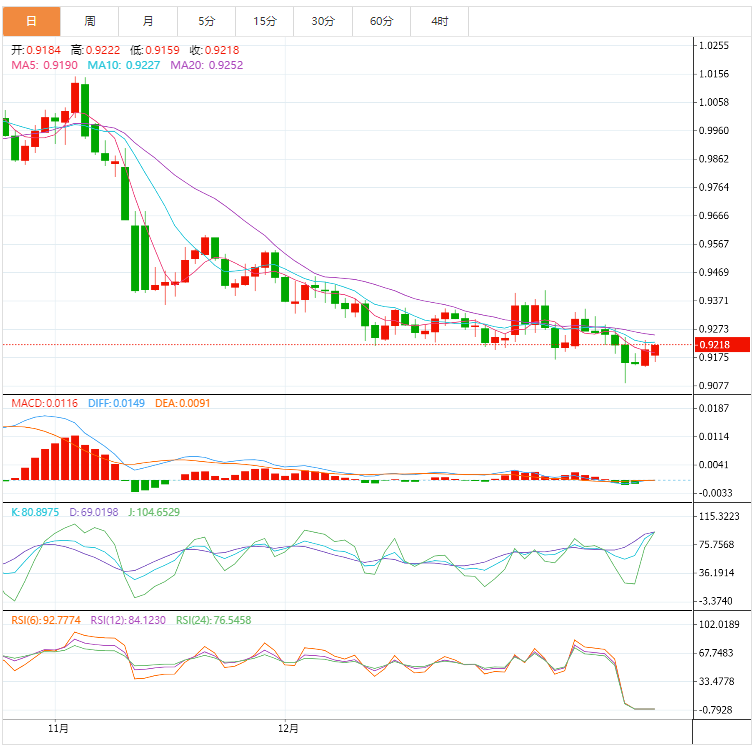Click the red 0.9218 current price tag
Viewport: 756px width, 754px height.
[x=722, y=345]
